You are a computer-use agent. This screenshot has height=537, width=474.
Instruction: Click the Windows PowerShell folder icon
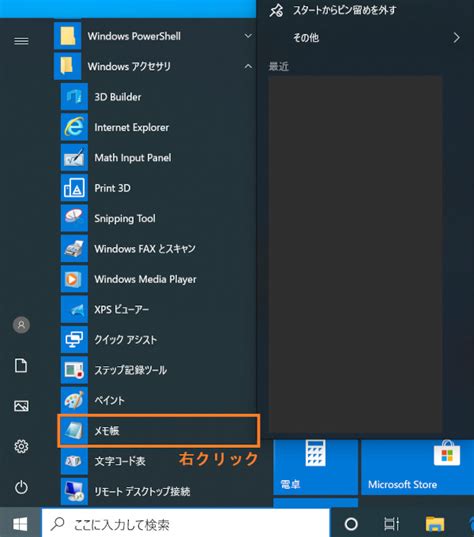click(x=67, y=36)
